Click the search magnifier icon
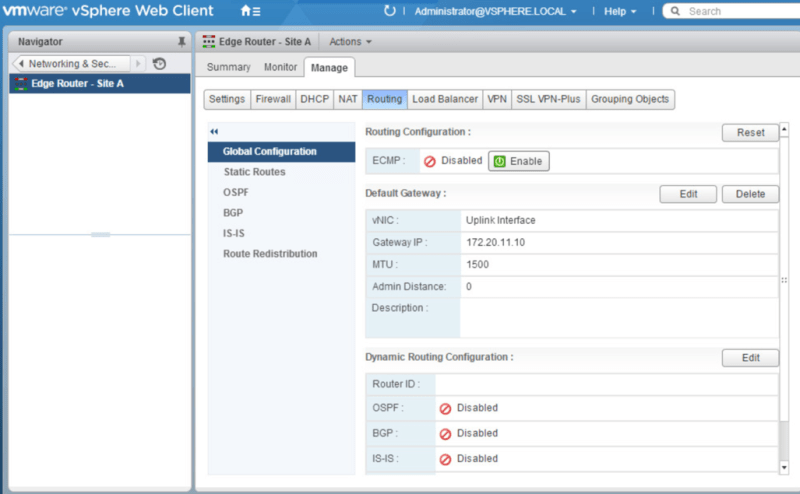Screen dimensions: 800x494 click(x=676, y=11)
